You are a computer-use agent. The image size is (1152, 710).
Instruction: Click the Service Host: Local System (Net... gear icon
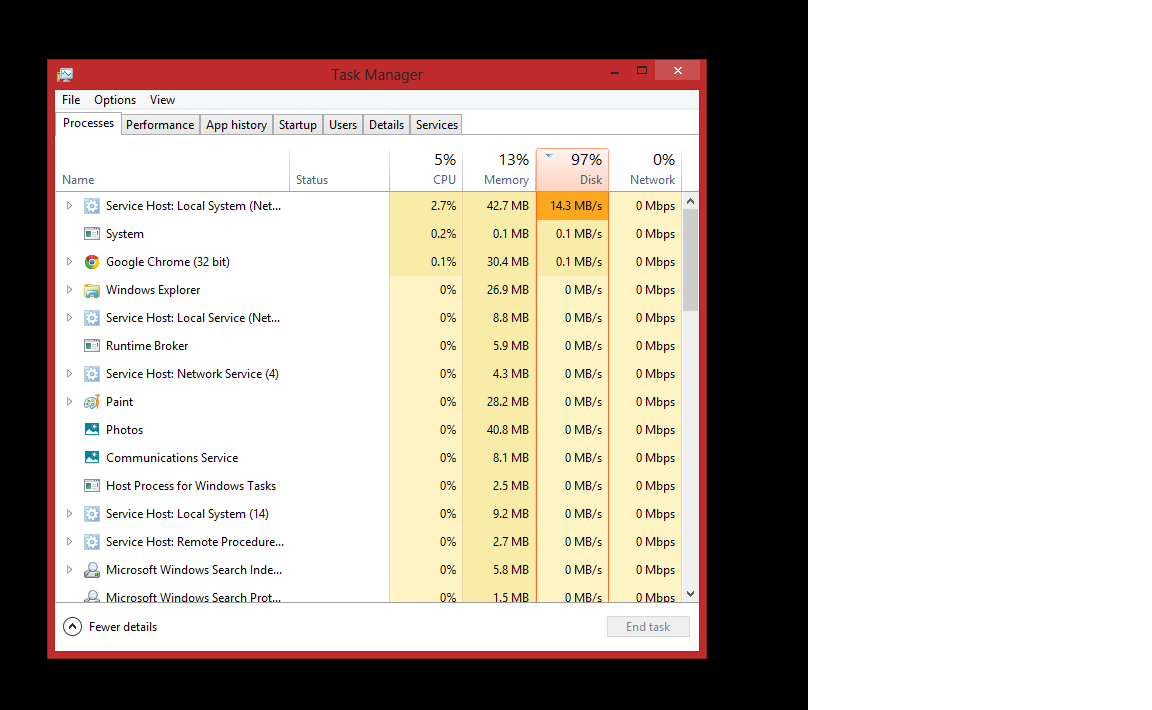92,206
